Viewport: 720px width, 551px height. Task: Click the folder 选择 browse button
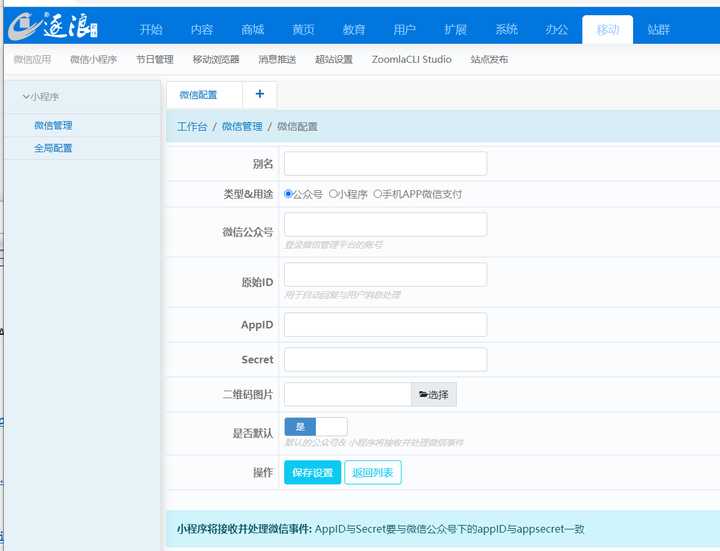pos(433,395)
